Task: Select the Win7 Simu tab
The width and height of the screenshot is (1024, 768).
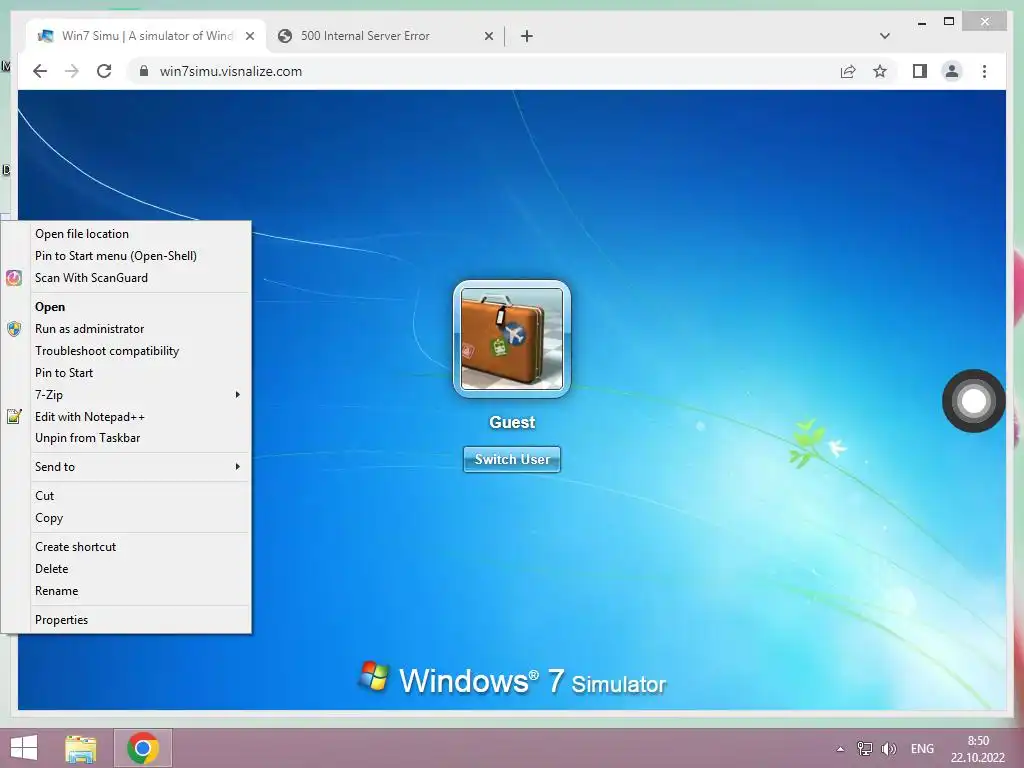Action: point(146,36)
